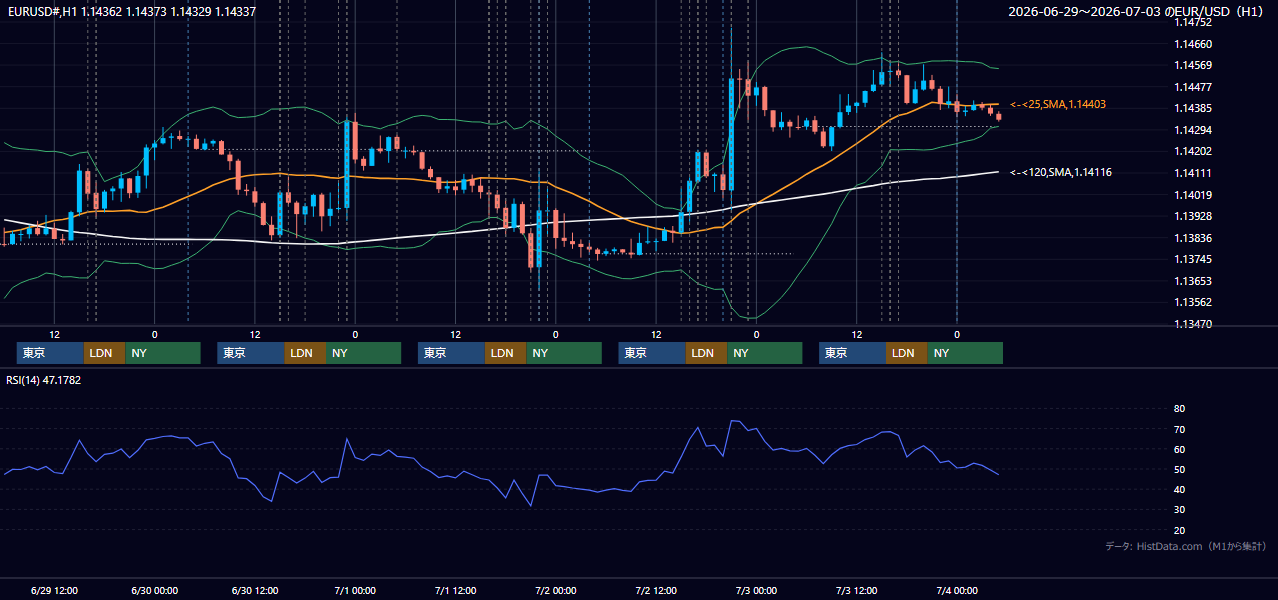Click price axis value 1.13562

(1193, 302)
